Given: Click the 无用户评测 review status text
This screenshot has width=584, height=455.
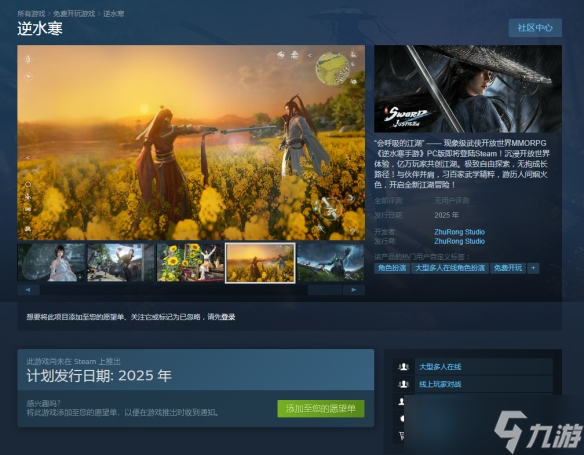Looking at the screenshot, I should pos(452,201).
